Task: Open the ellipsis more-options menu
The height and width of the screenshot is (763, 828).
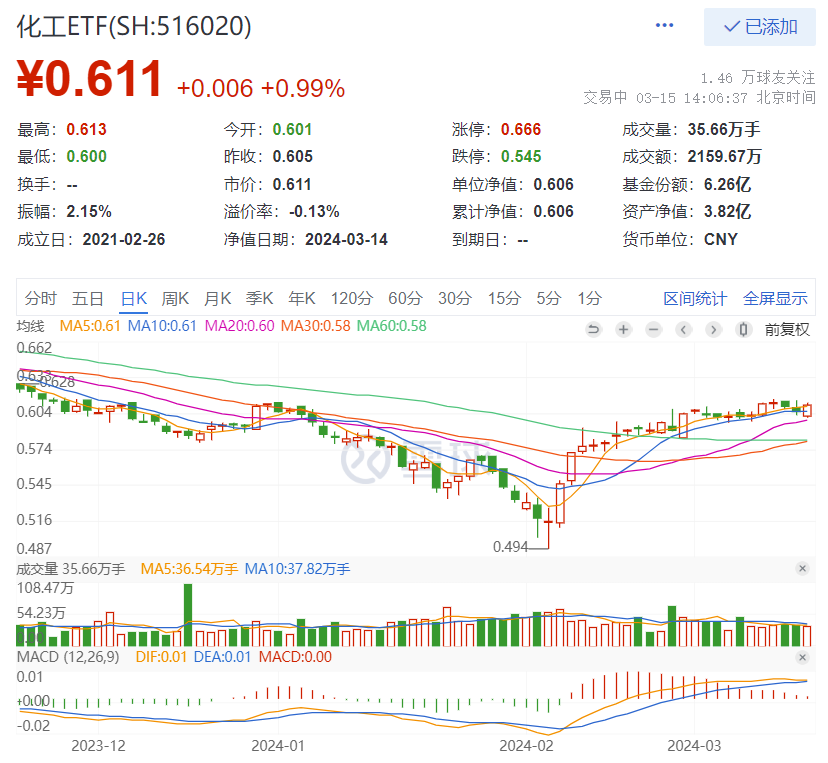Action: [664, 25]
